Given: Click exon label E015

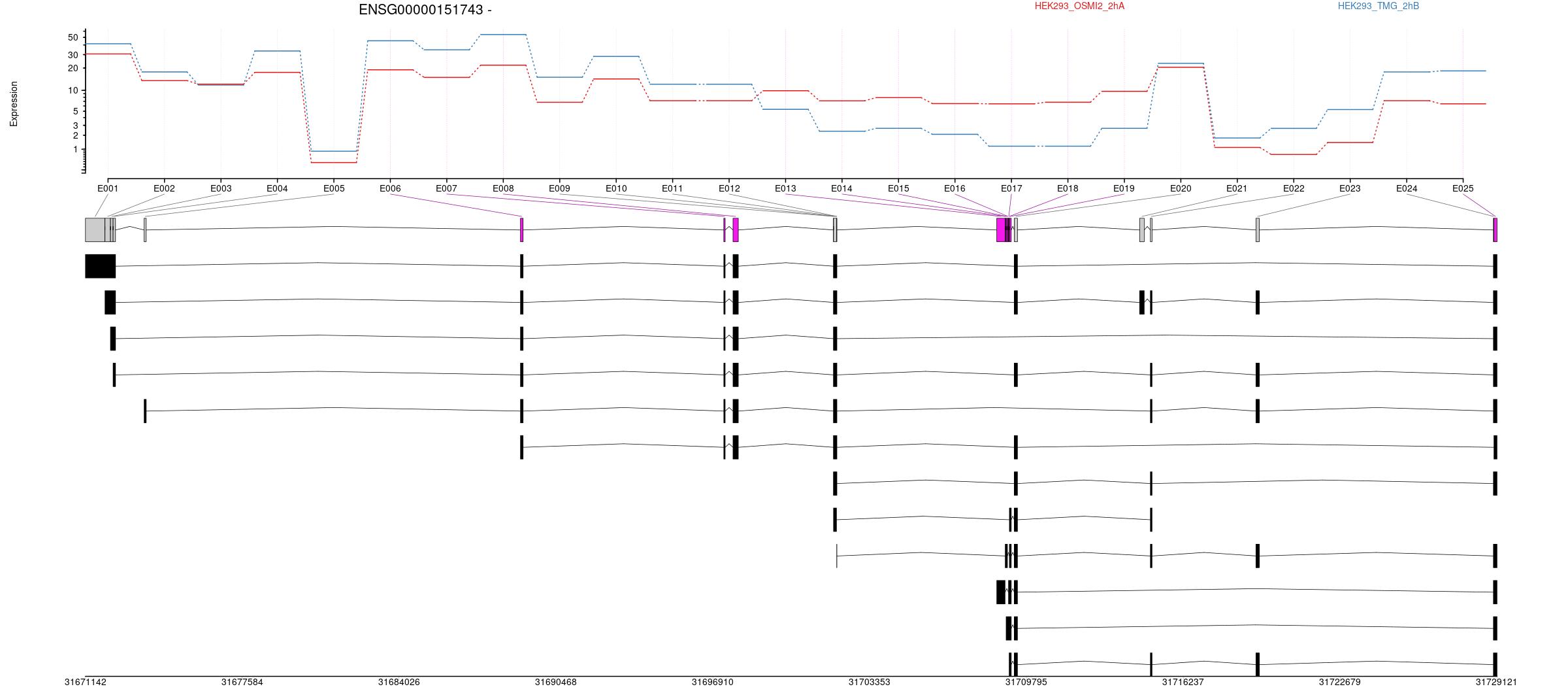Looking at the screenshot, I should (x=898, y=188).
